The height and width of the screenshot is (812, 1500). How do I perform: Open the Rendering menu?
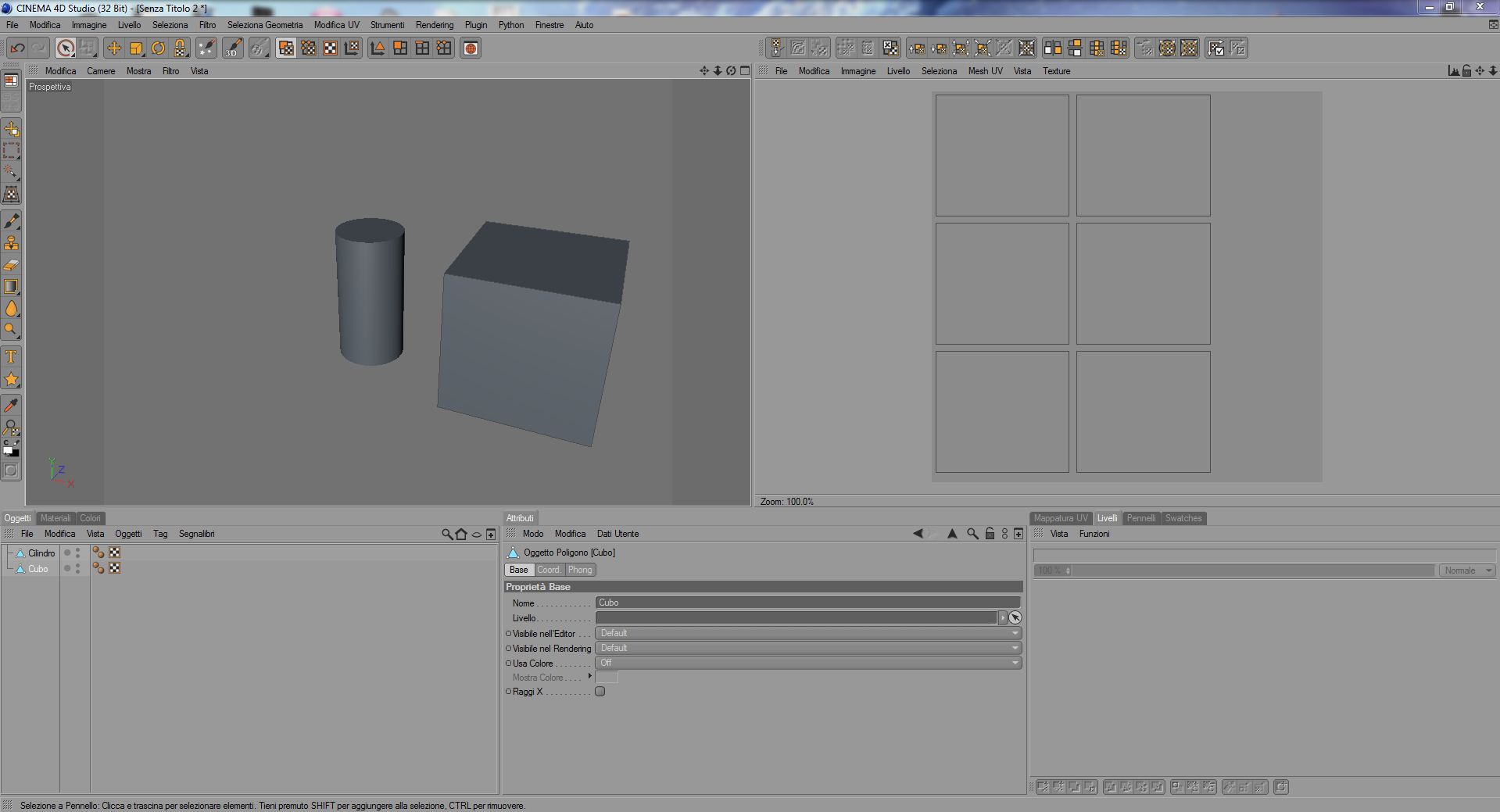[x=435, y=25]
